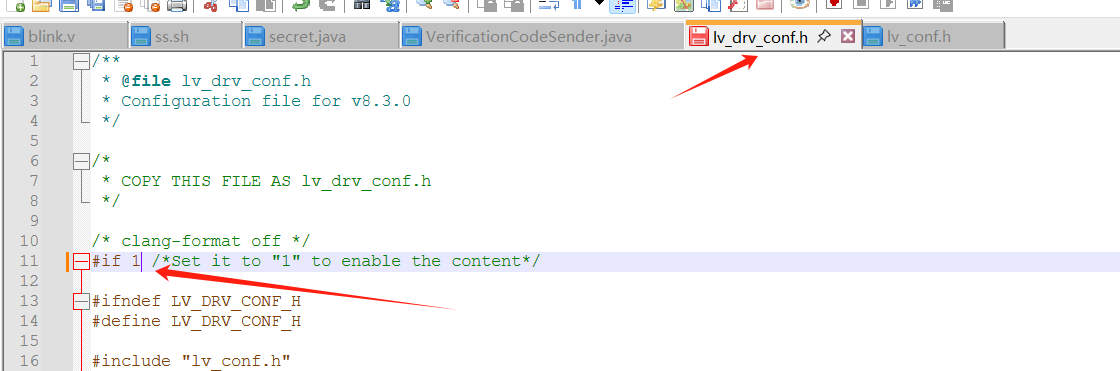The image size is (1120, 371).
Task: Start macro recording with red record icon
Action: [834, 4]
